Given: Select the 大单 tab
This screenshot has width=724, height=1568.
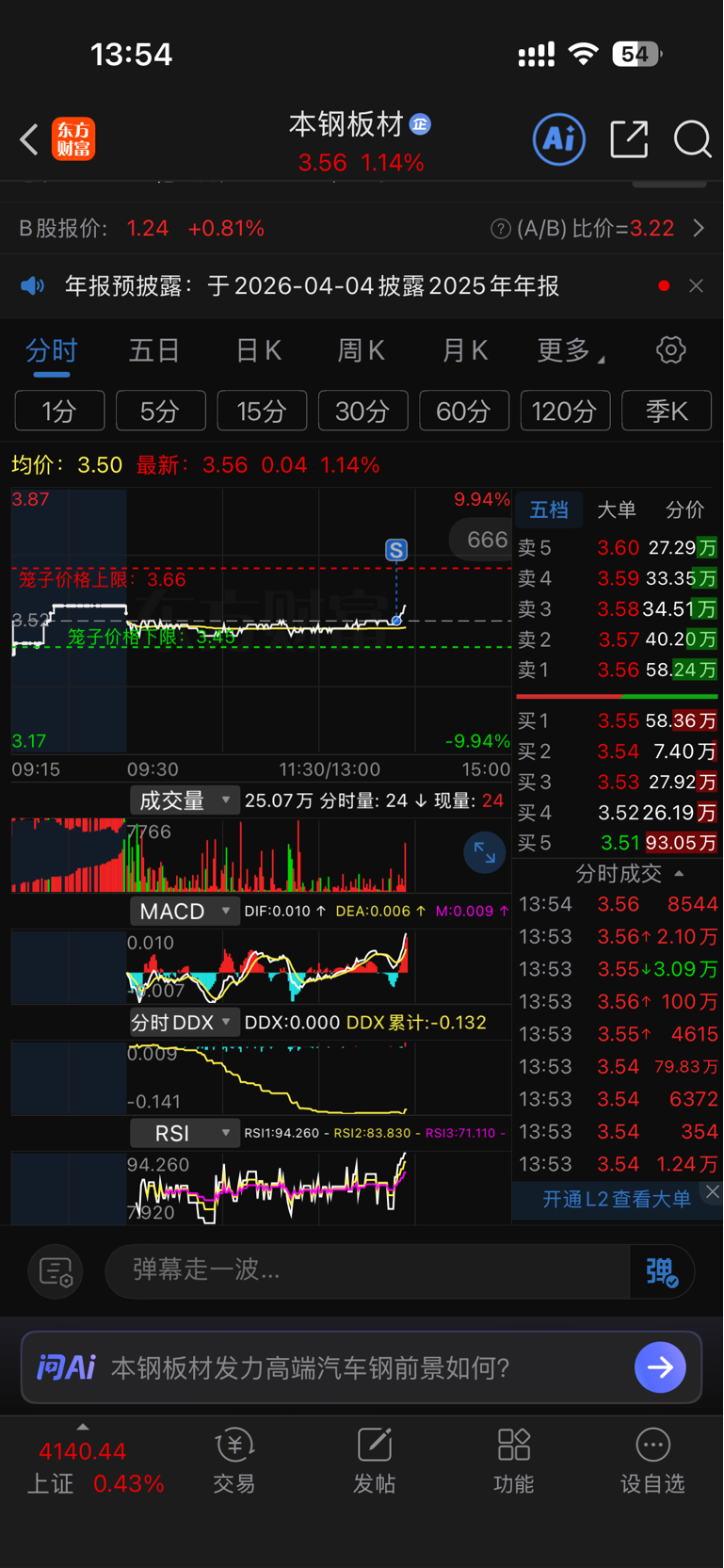Looking at the screenshot, I should pyautogui.click(x=617, y=509).
